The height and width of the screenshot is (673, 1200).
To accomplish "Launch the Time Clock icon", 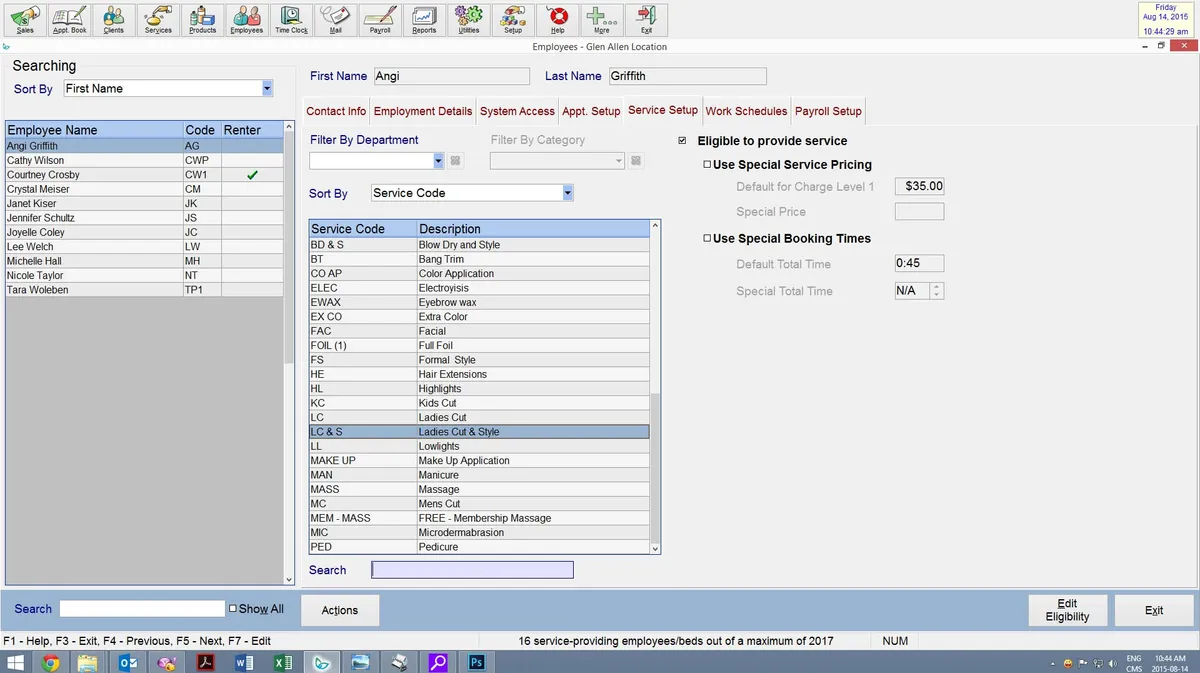I will (x=292, y=18).
